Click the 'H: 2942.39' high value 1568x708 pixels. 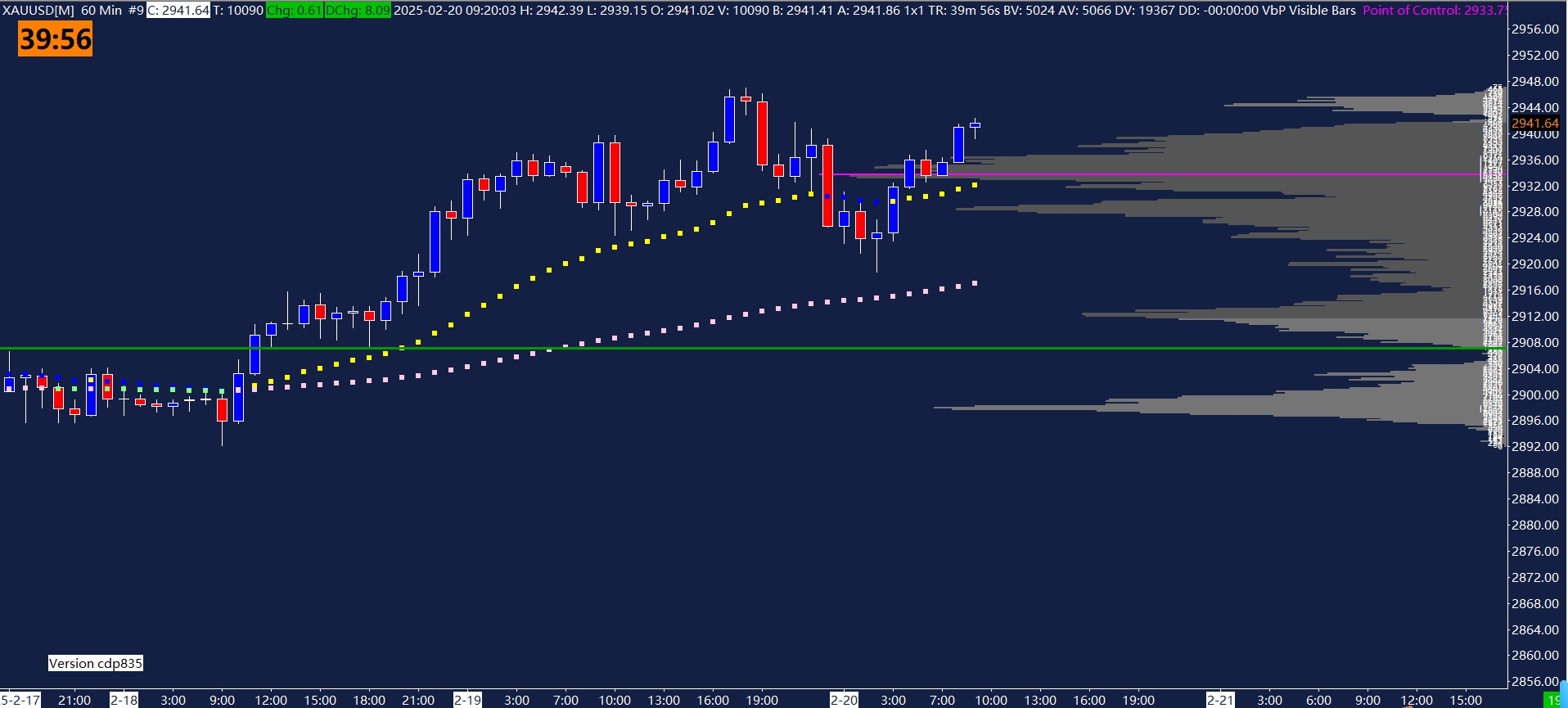click(552, 11)
